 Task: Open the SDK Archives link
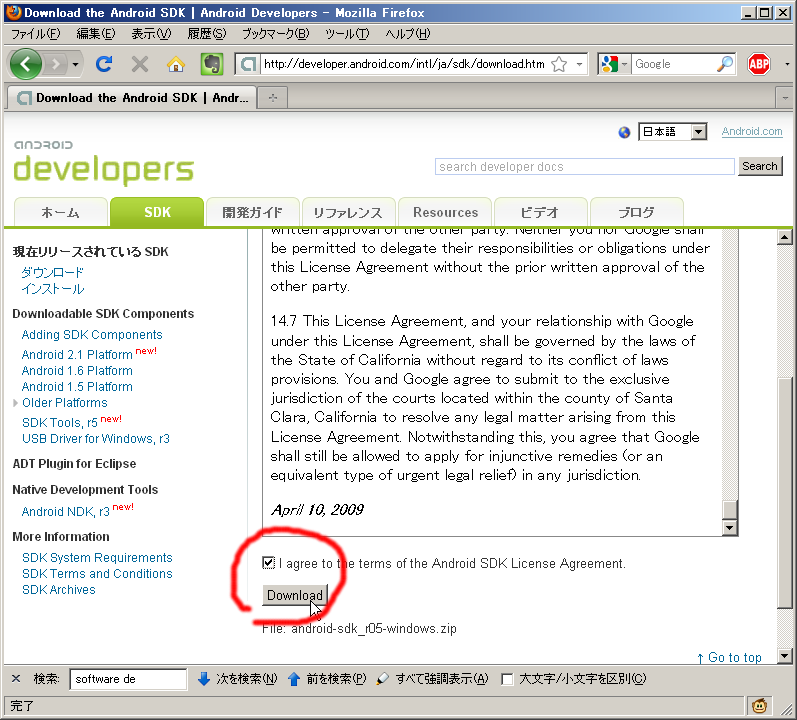coord(58,589)
